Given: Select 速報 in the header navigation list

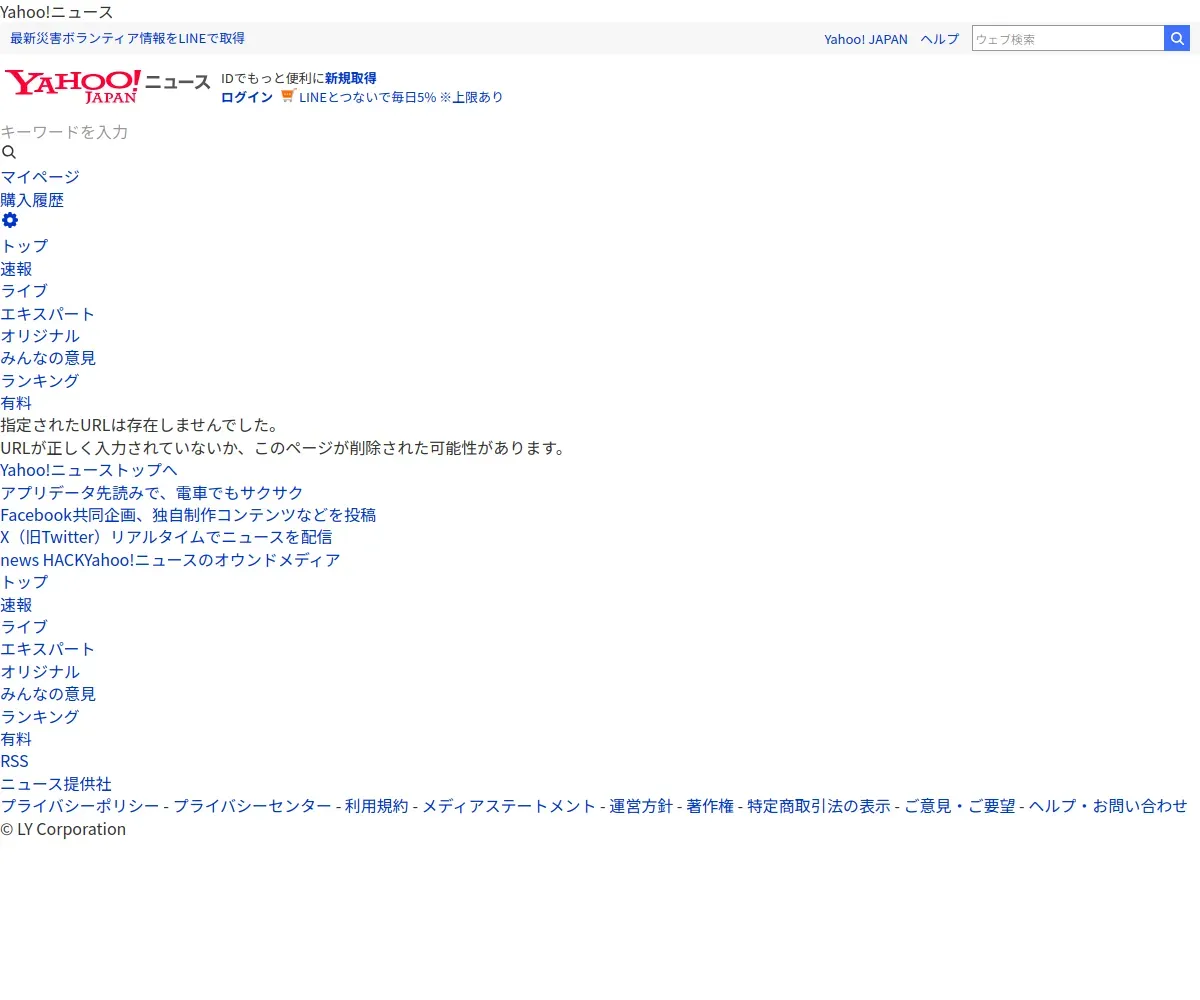Looking at the screenshot, I should (x=16, y=269).
